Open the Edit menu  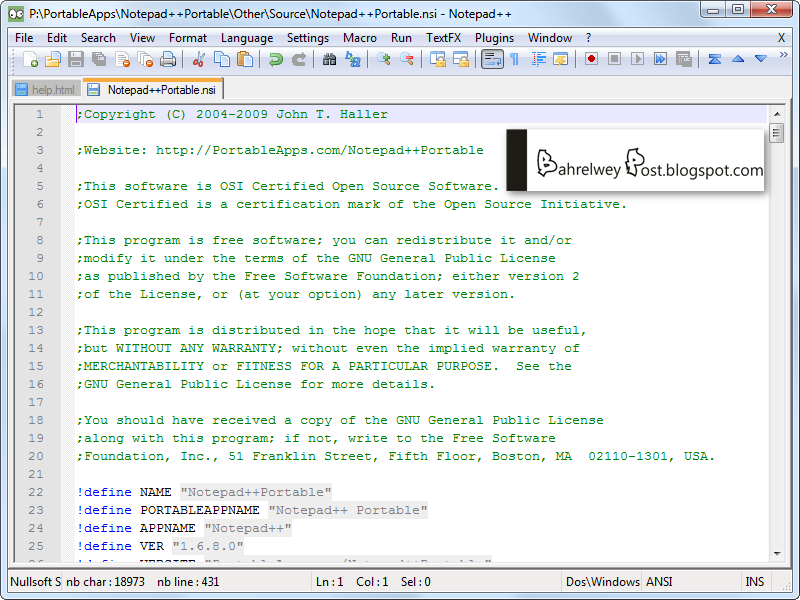[x=57, y=38]
